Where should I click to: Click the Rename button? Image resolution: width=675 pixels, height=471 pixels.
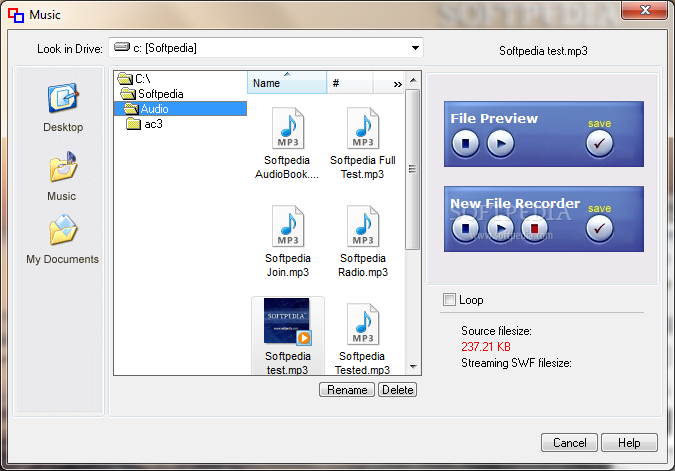[347, 390]
